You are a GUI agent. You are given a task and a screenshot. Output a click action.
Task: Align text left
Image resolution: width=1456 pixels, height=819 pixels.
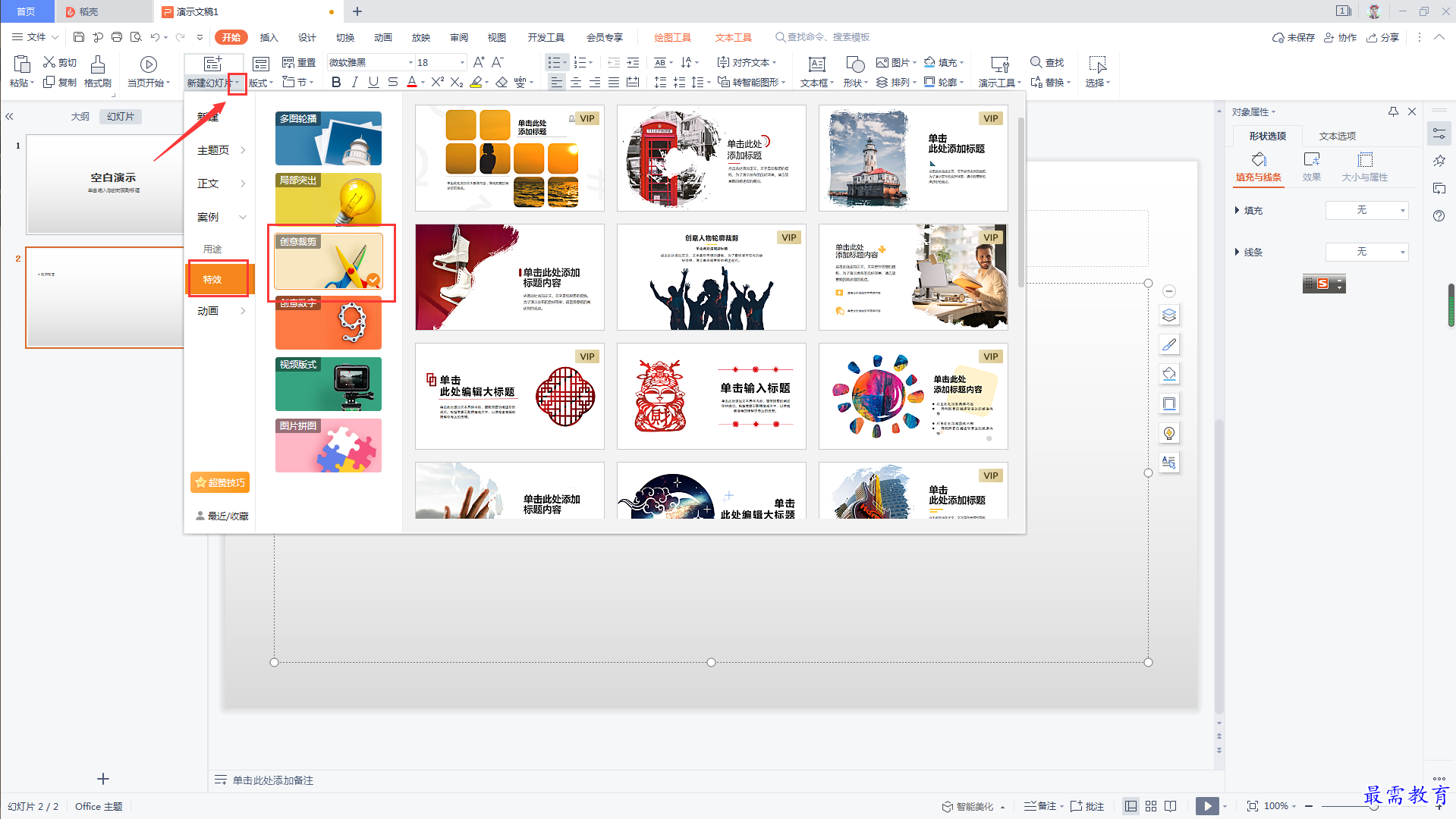tap(557, 82)
